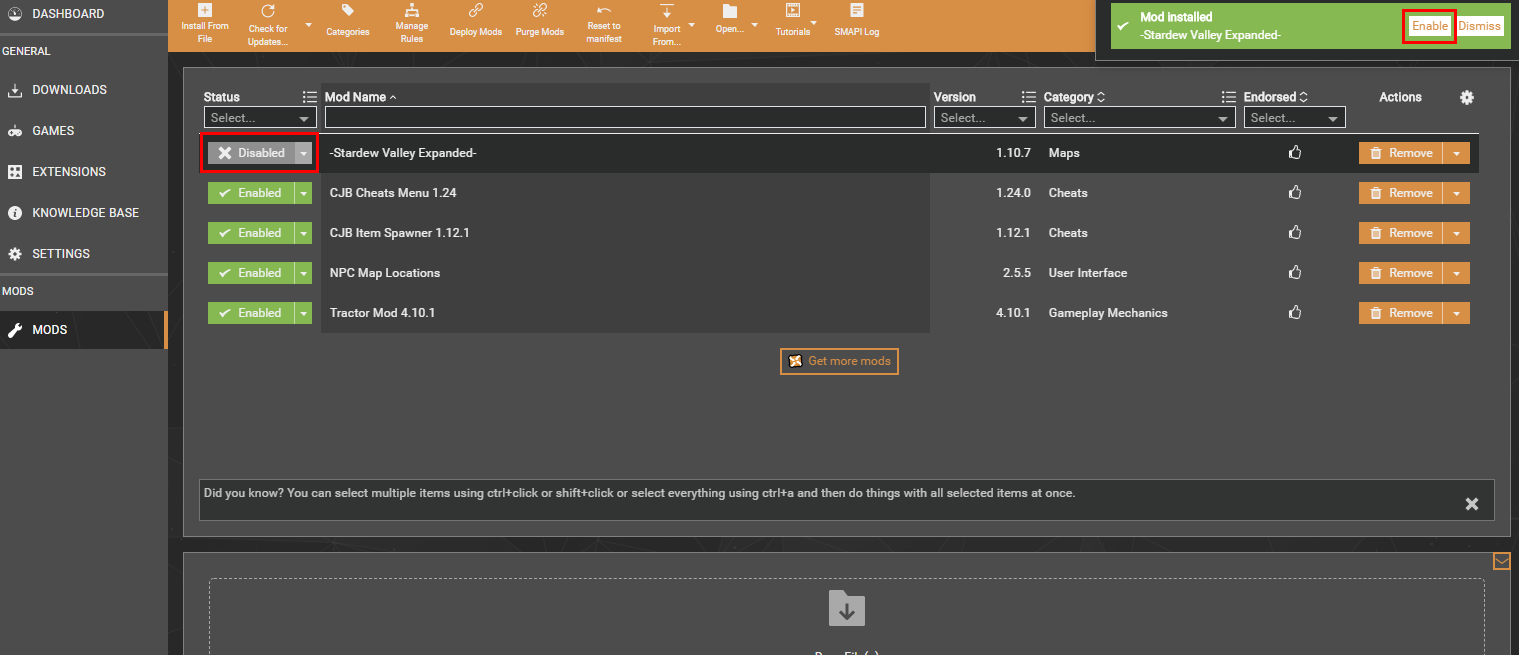Collapse the drop file panel icon
This screenshot has width=1519, height=655.
(1501, 562)
